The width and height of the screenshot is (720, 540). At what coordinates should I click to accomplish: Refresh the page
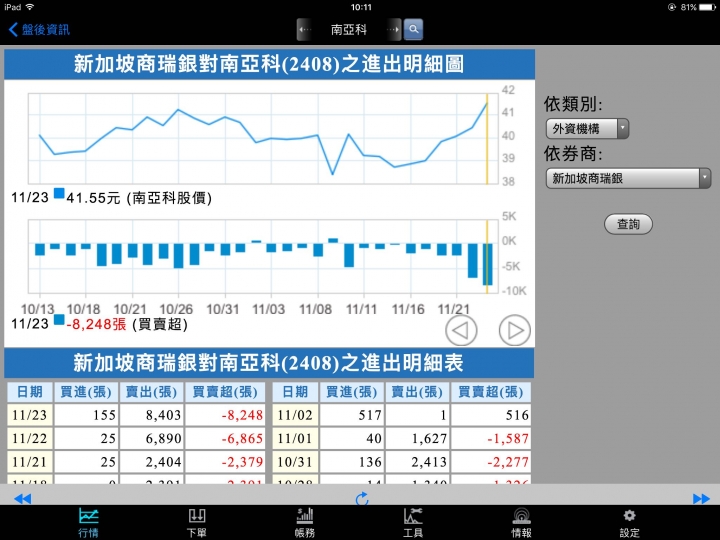pyautogui.click(x=362, y=499)
